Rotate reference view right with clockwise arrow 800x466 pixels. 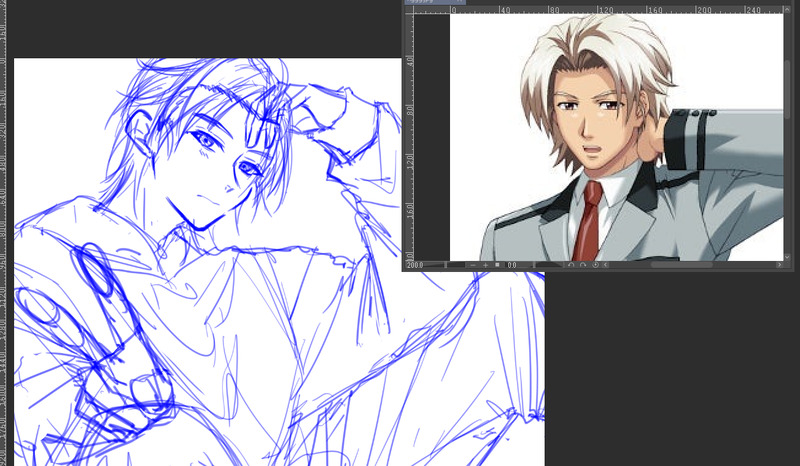[583, 265]
